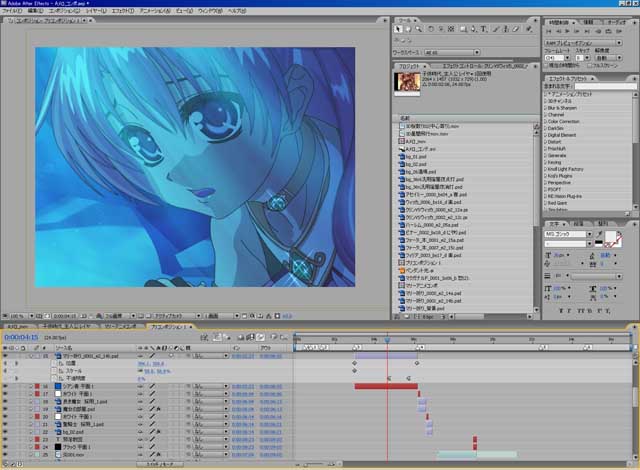640x470 pixels.
Task: Click scale value of the expanded layer
Action: tap(157, 371)
